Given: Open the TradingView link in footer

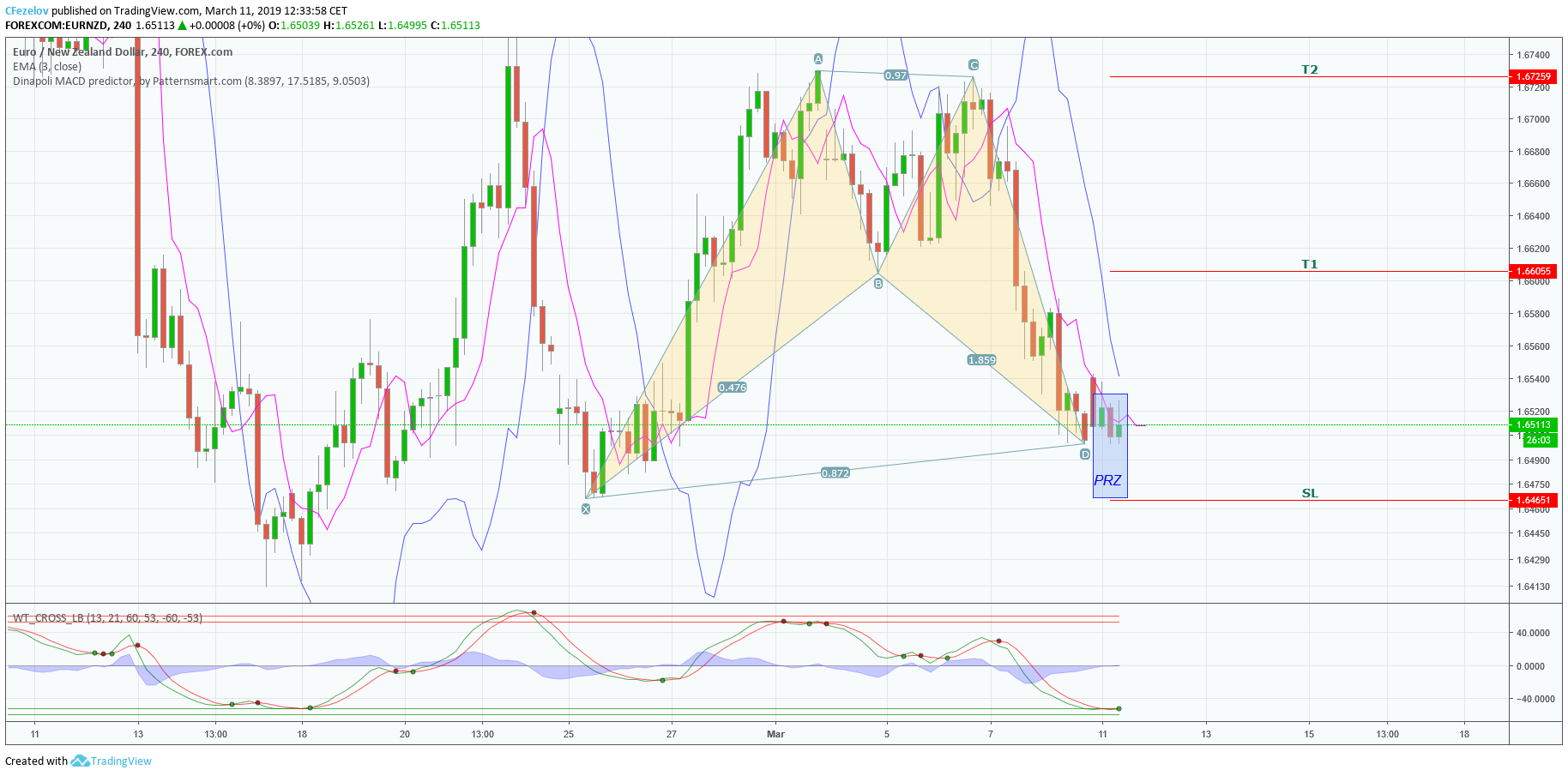Looking at the screenshot, I should [x=121, y=761].
